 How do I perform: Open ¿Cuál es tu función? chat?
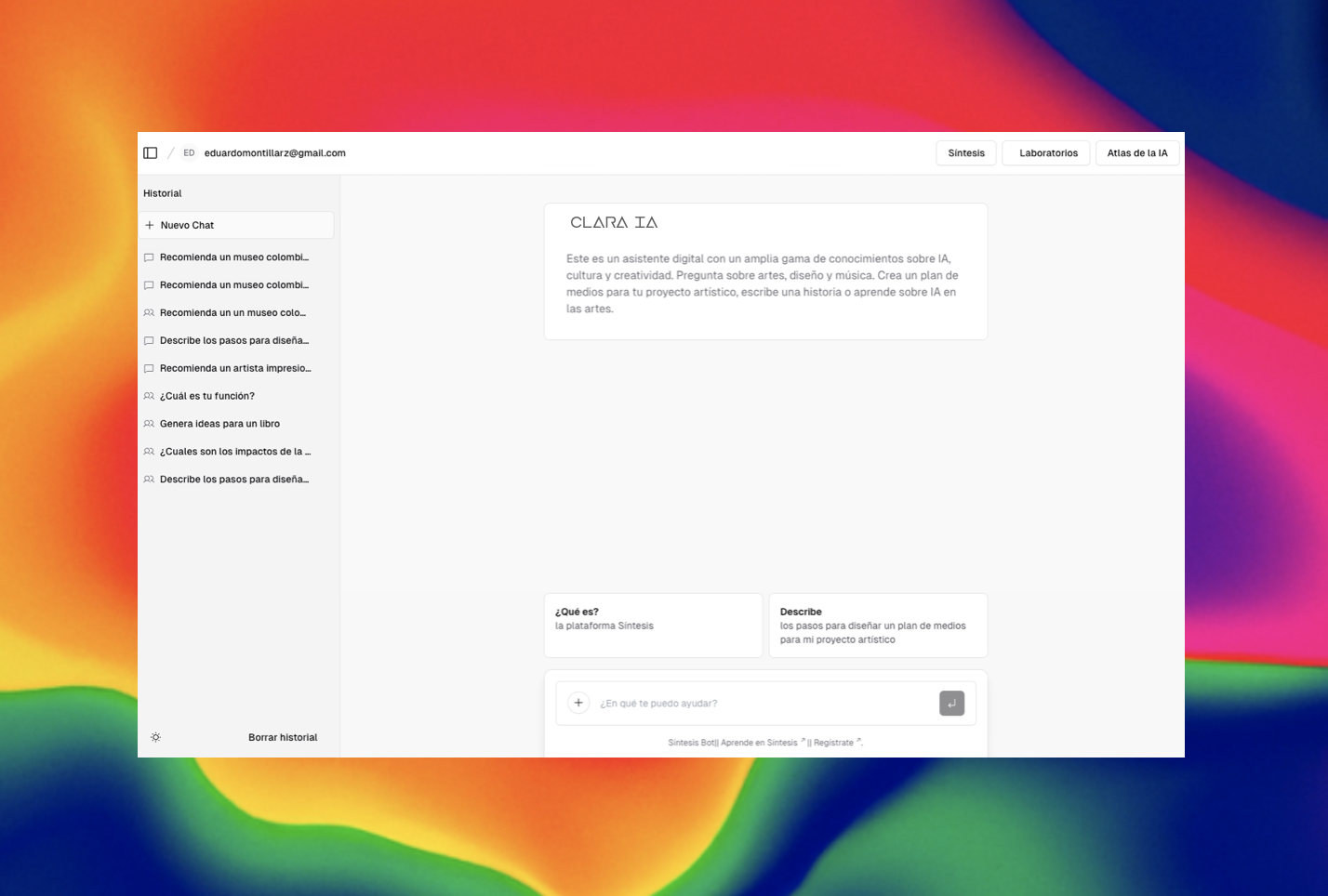click(x=236, y=396)
